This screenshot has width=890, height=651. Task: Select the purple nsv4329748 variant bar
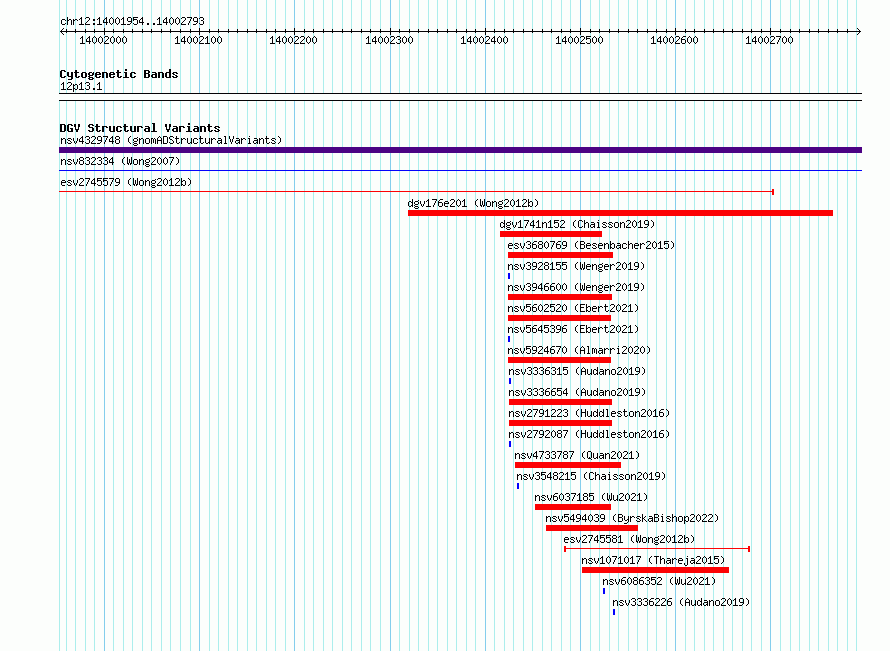460,150
